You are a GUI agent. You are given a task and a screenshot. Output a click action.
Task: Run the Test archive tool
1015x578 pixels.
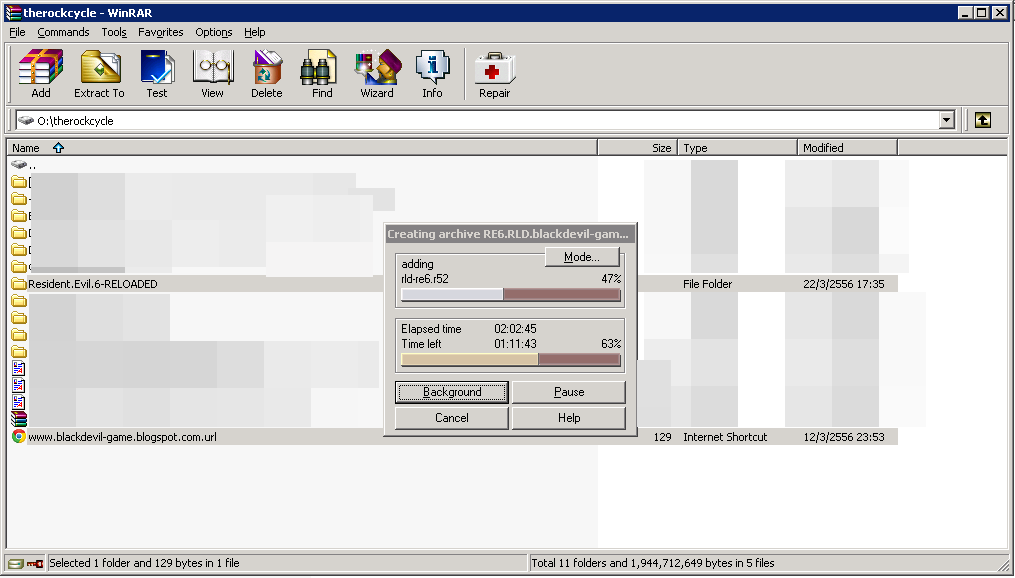(x=157, y=74)
